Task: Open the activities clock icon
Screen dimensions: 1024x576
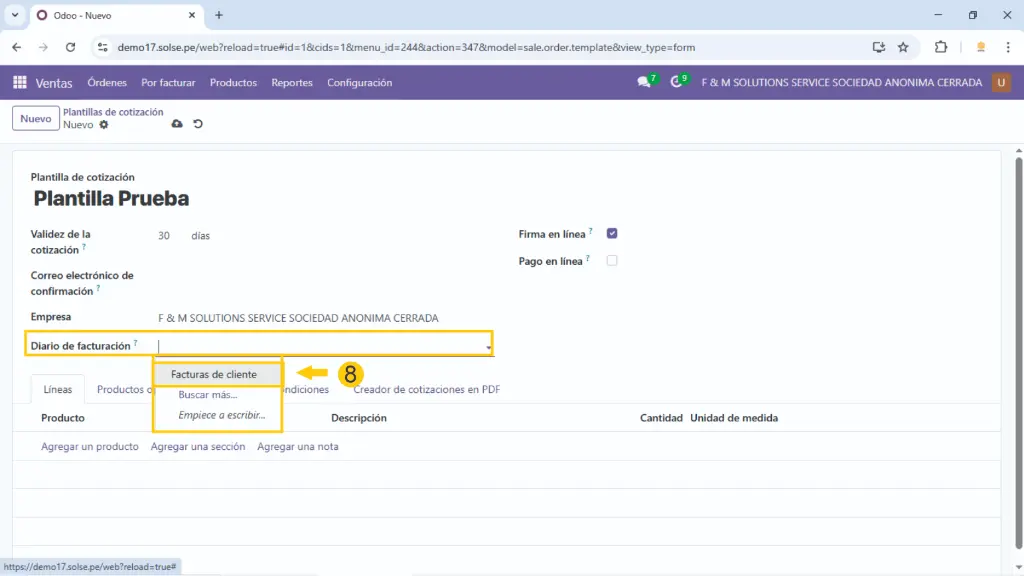Action: tap(677, 83)
